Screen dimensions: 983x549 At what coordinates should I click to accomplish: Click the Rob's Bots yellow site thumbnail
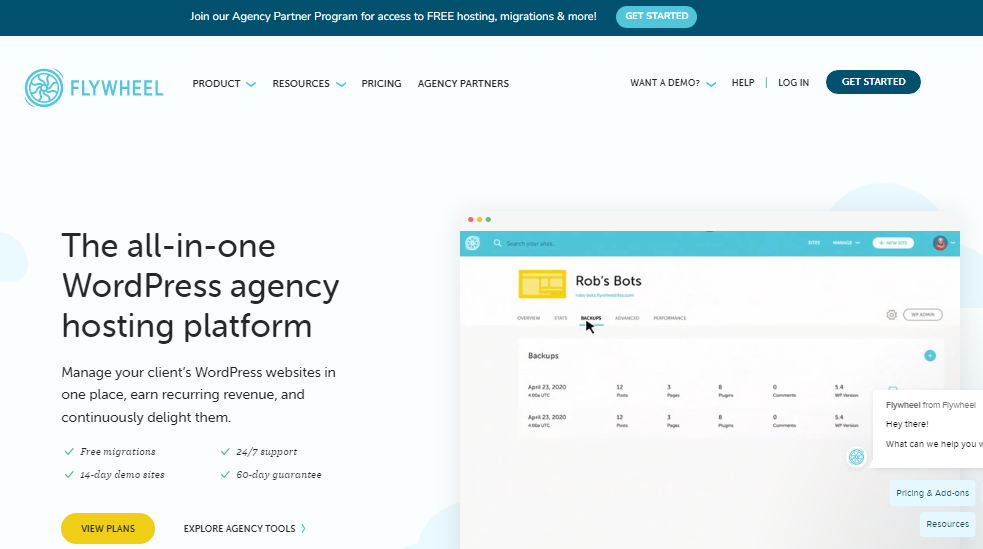(x=542, y=284)
